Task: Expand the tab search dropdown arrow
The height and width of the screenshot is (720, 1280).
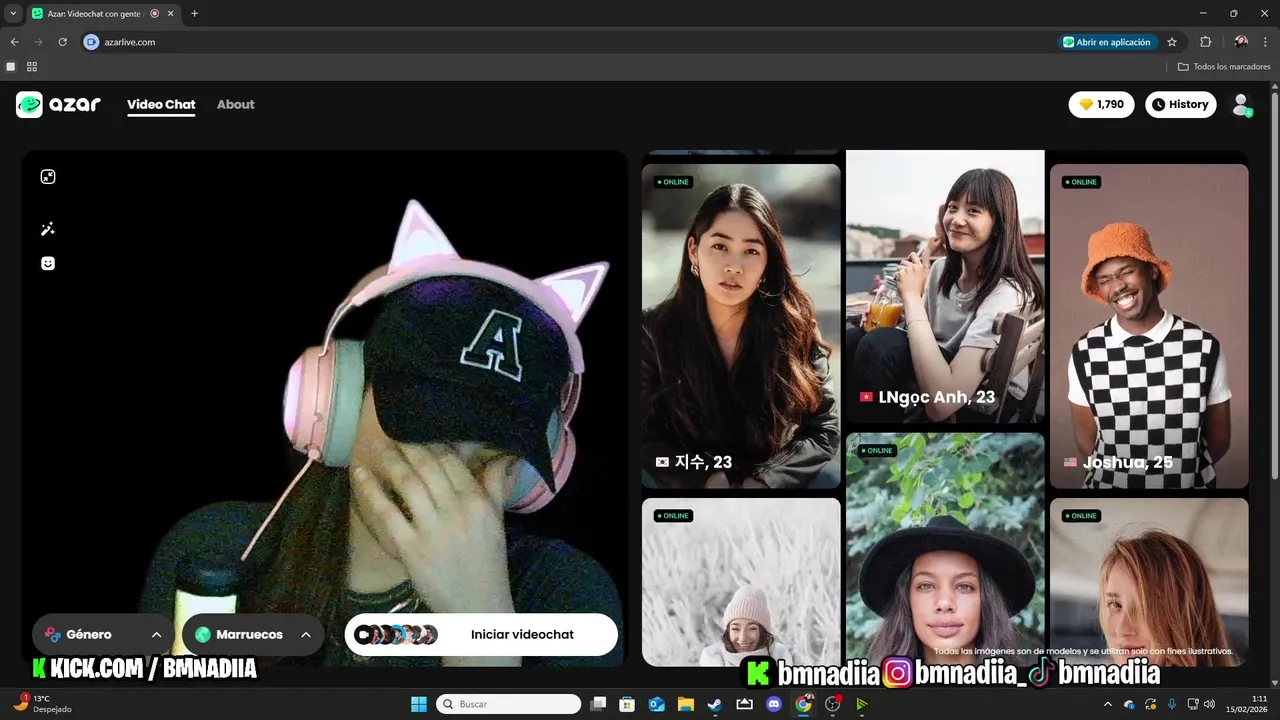Action: pyautogui.click(x=13, y=13)
